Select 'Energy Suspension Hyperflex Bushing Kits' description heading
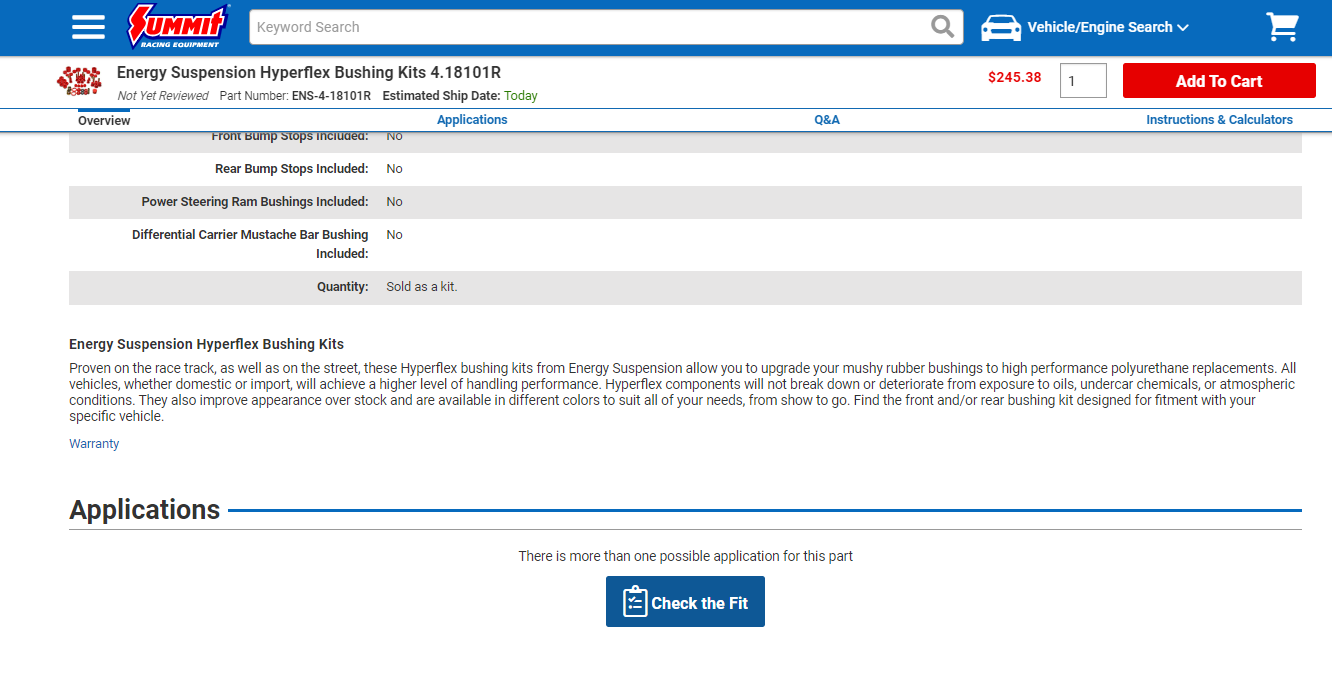Image resolution: width=1332 pixels, height=673 pixels. [206, 344]
